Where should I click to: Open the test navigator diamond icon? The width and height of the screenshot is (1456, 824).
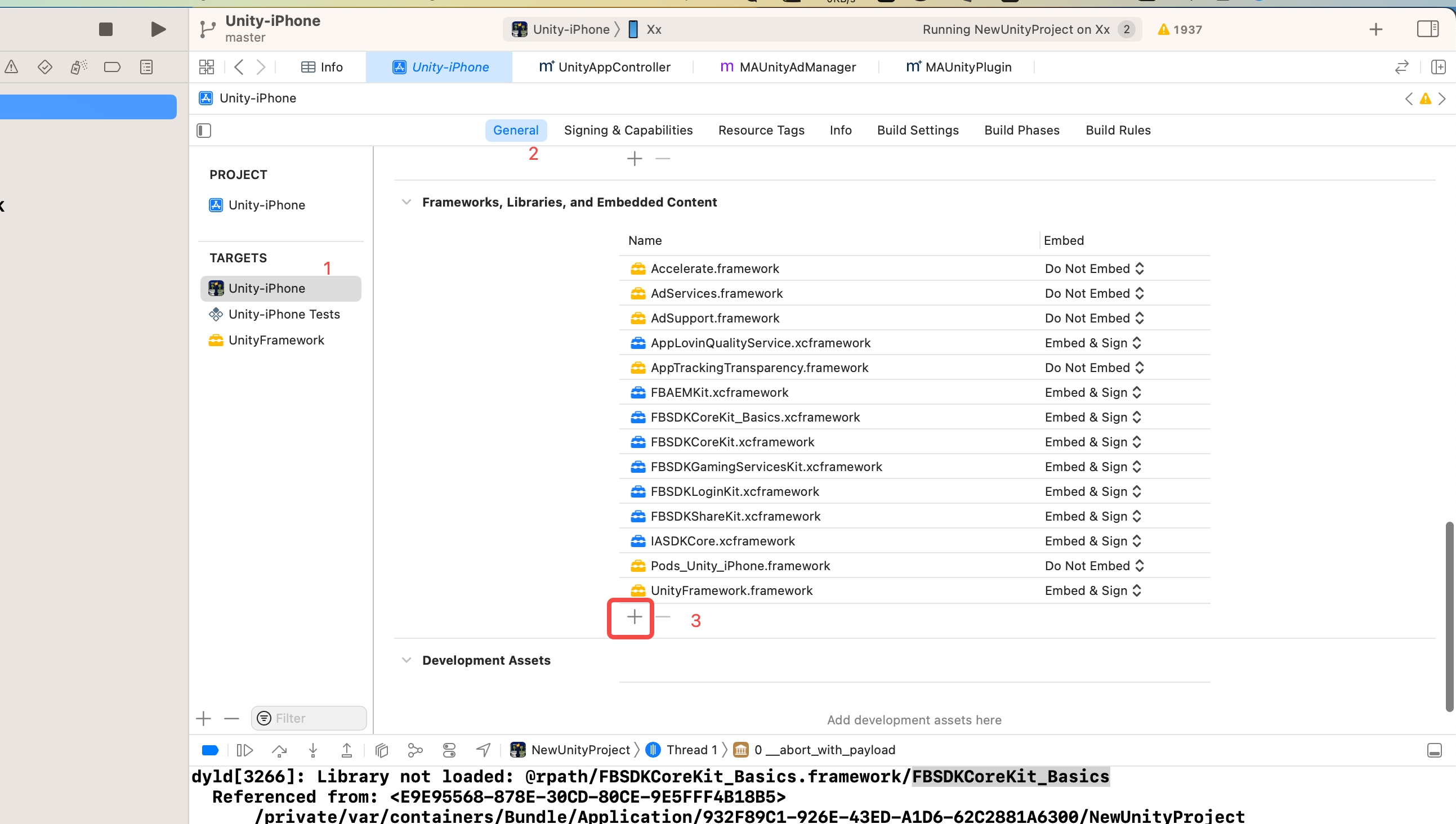point(44,67)
